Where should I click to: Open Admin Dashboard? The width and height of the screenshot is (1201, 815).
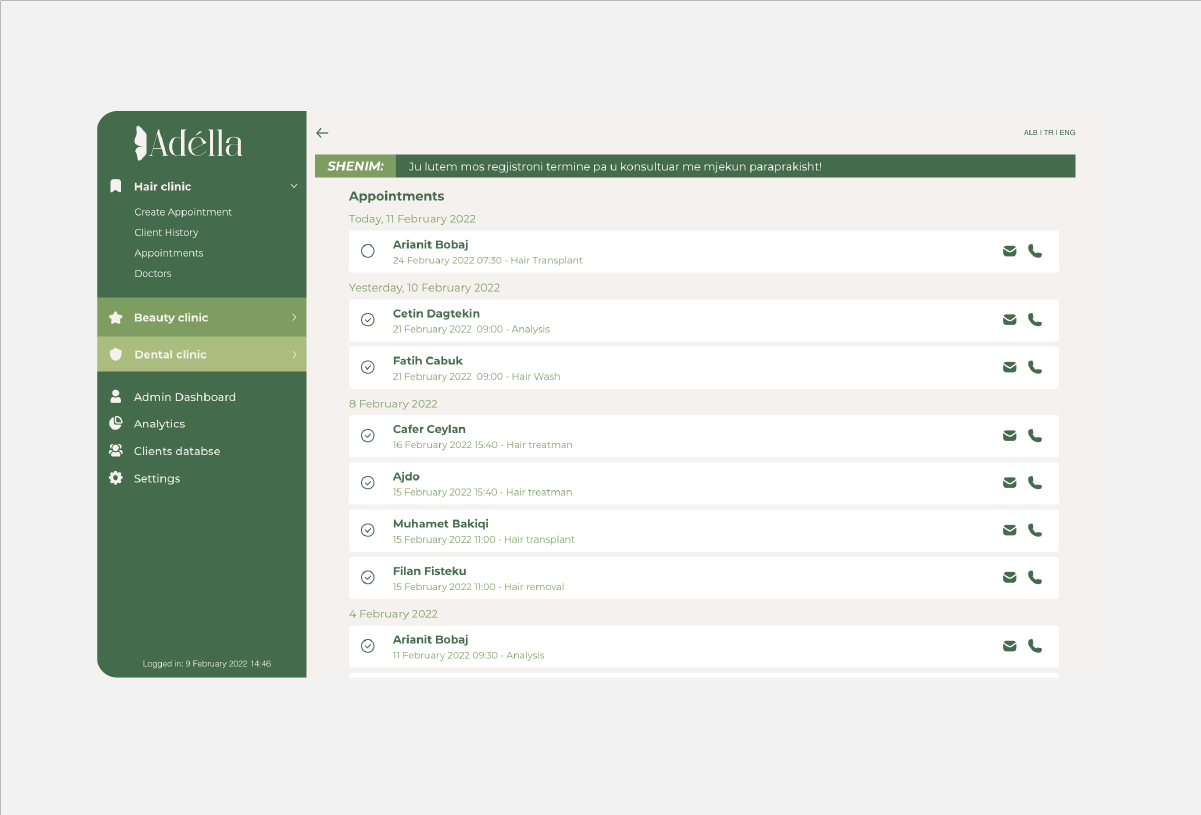pyautogui.click(x=185, y=397)
